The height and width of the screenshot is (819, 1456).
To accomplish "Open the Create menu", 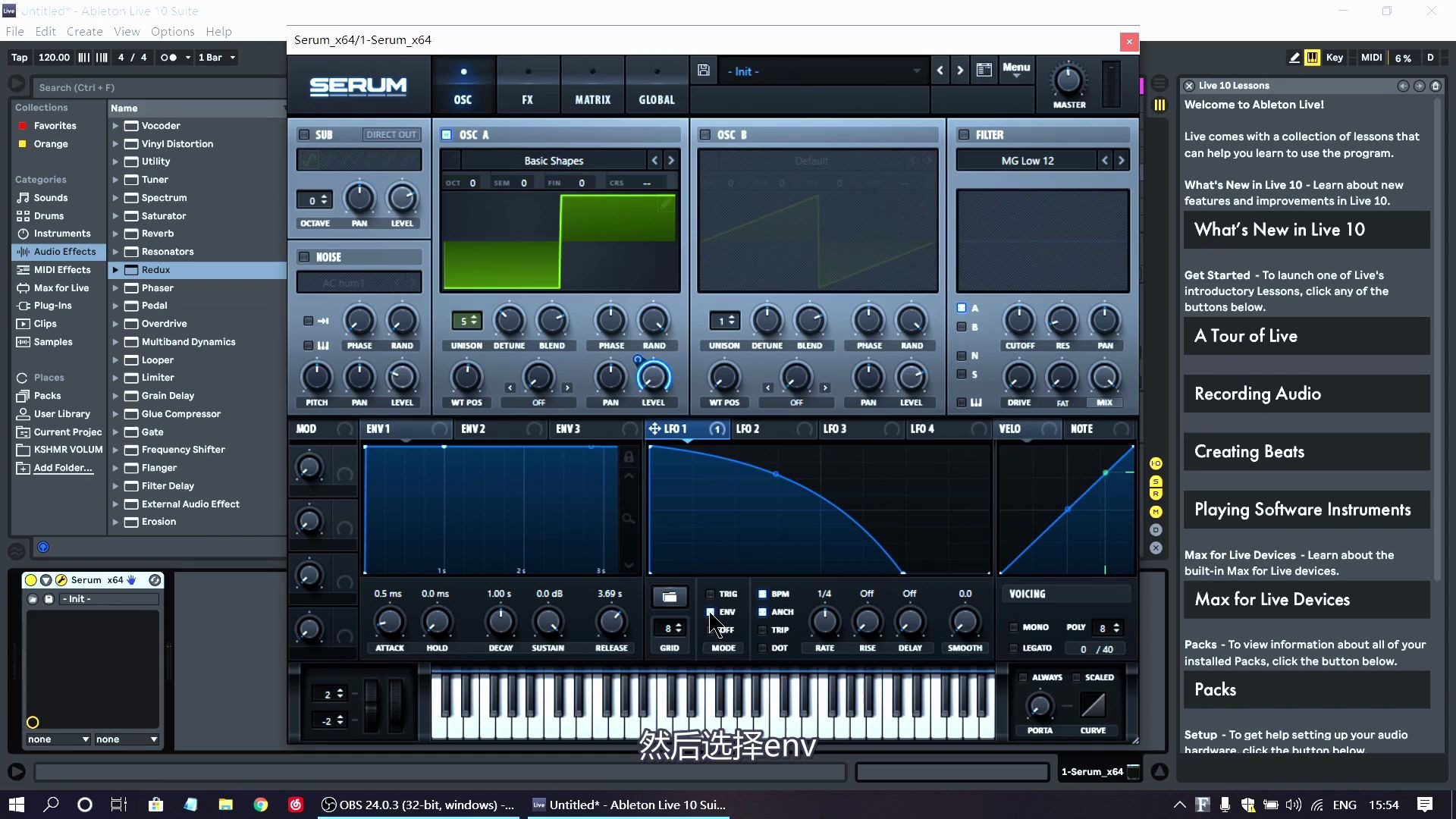I will click(x=84, y=31).
